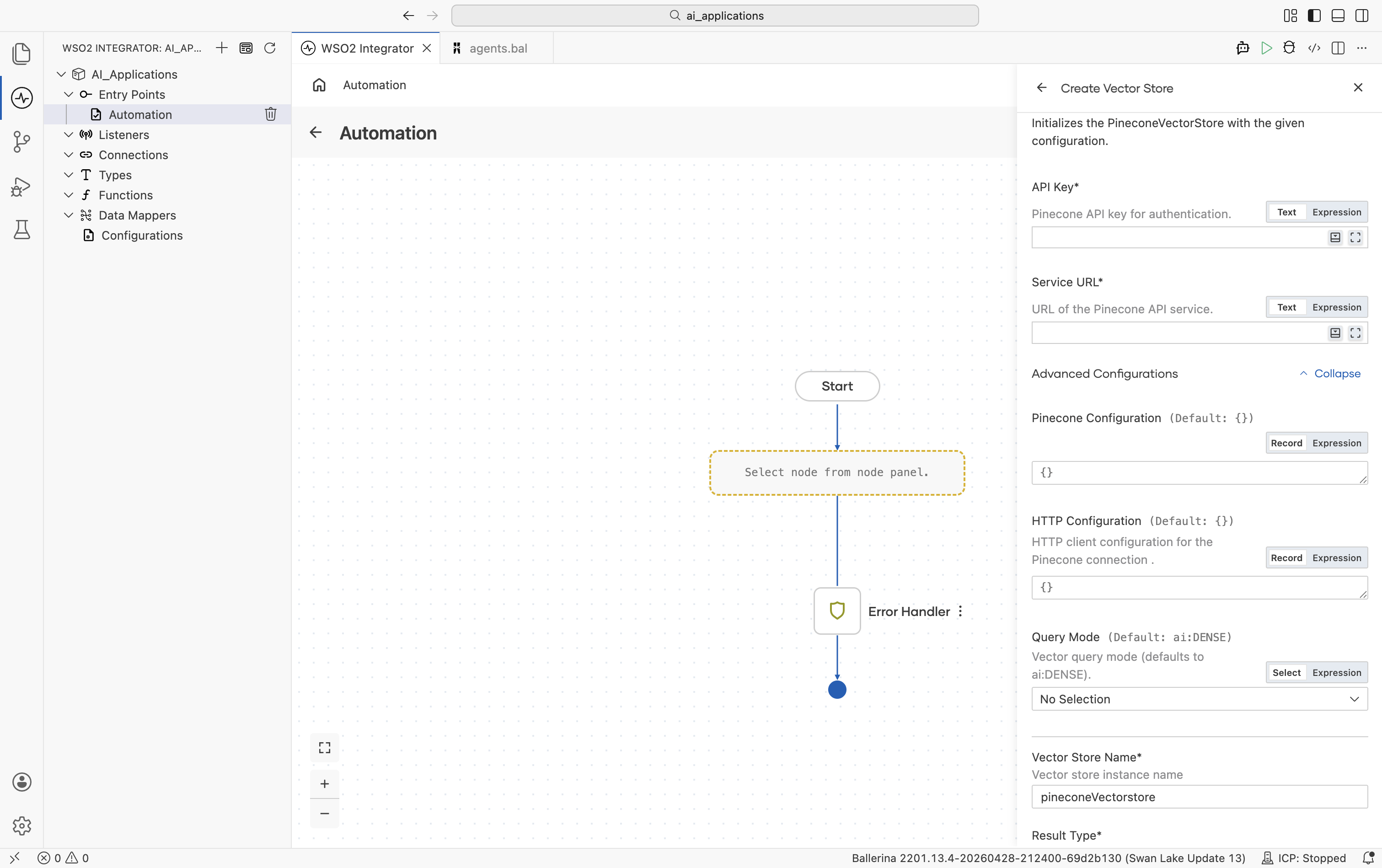
Task: Start debugging with the bug icon
Action: [1289, 48]
